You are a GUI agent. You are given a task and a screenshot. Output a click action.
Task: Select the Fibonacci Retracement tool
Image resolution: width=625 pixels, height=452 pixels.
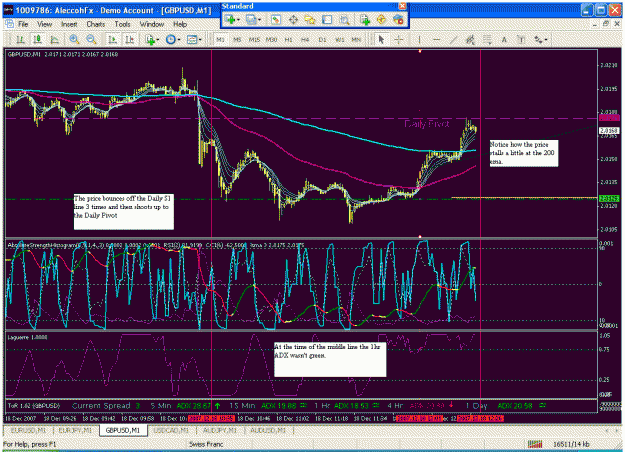[487, 39]
